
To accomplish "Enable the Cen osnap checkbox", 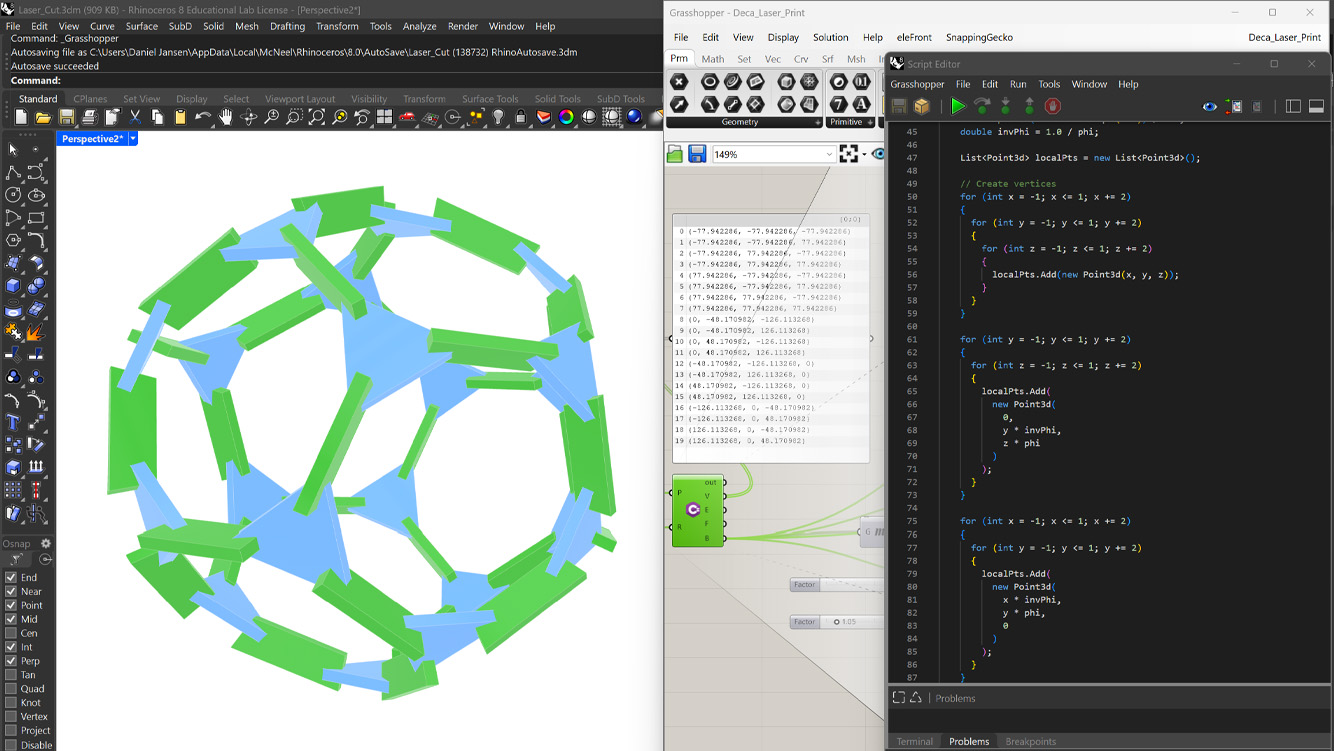I will point(11,633).
